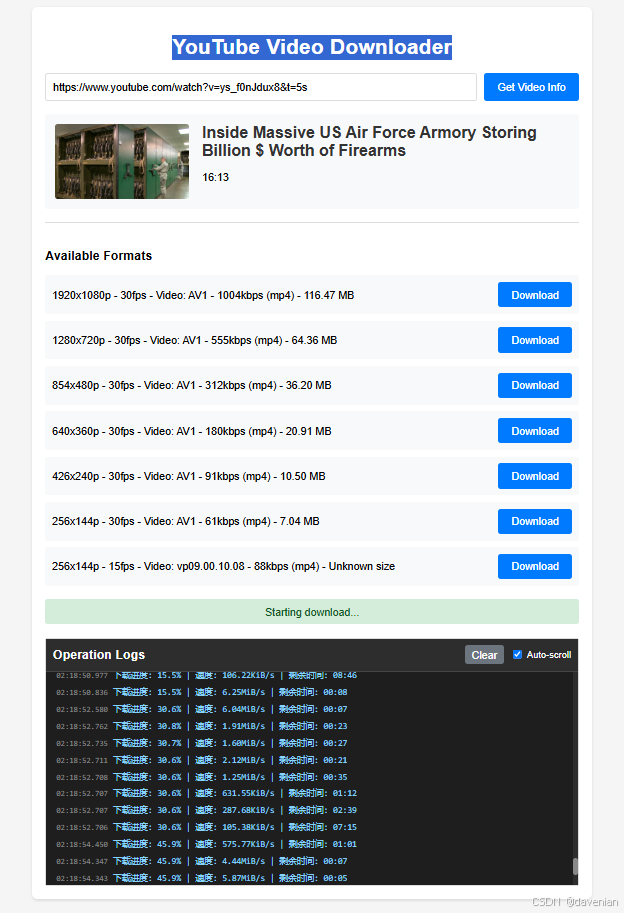Download the 640x360p 20.91 MB format
Viewport: 624px width, 913px height.
pyautogui.click(x=534, y=431)
